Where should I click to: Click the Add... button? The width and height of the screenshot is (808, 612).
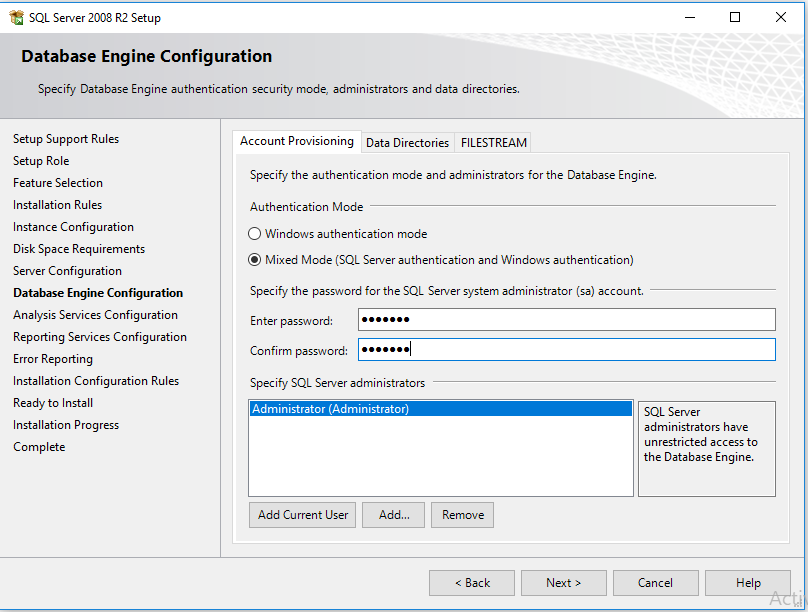(x=394, y=515)
